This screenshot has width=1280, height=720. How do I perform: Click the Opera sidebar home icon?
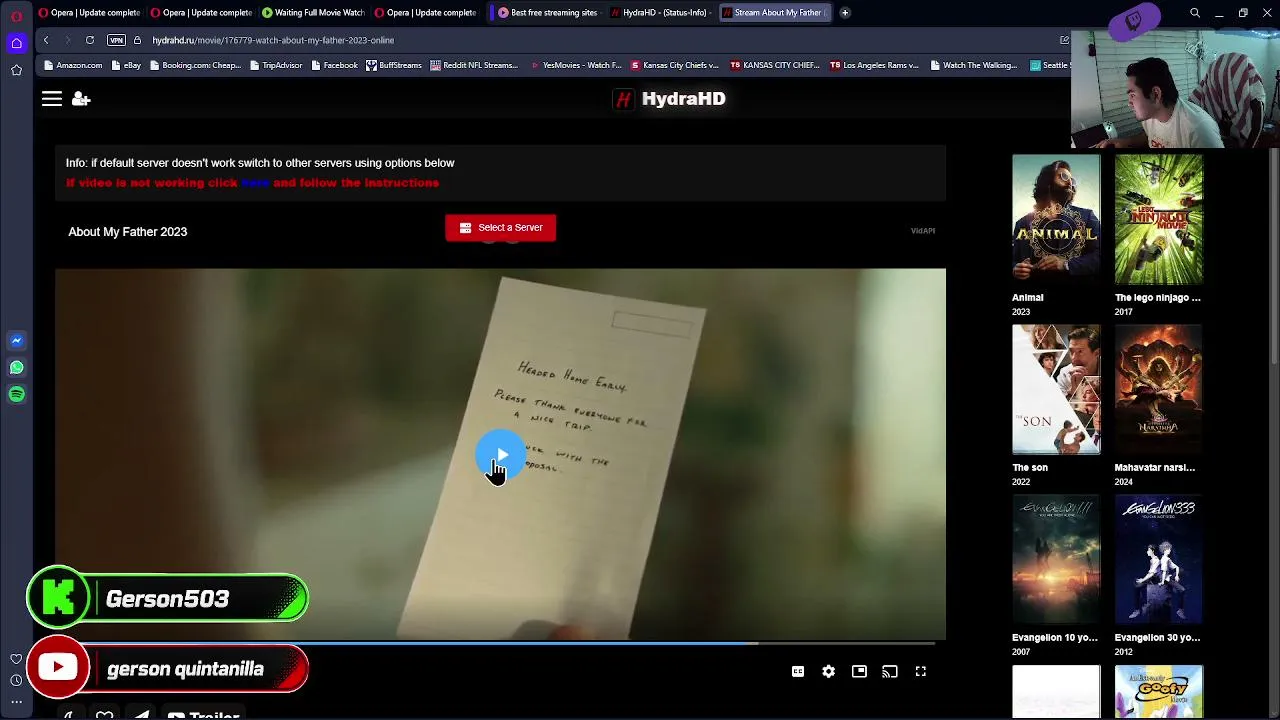(x=17, y=43)
